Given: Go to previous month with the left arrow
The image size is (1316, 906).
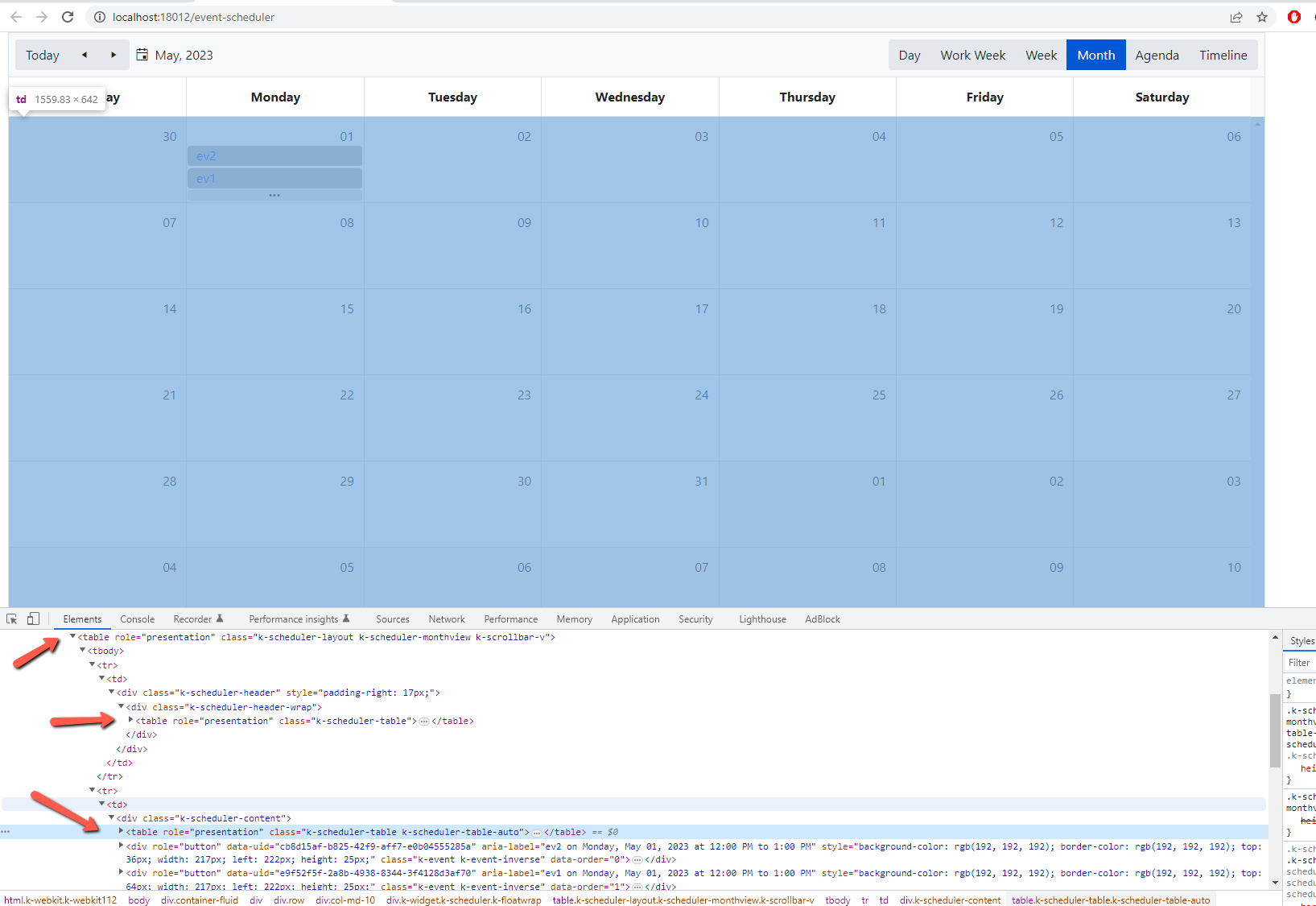Looking at the screenshot, I should tap(85, 55).
